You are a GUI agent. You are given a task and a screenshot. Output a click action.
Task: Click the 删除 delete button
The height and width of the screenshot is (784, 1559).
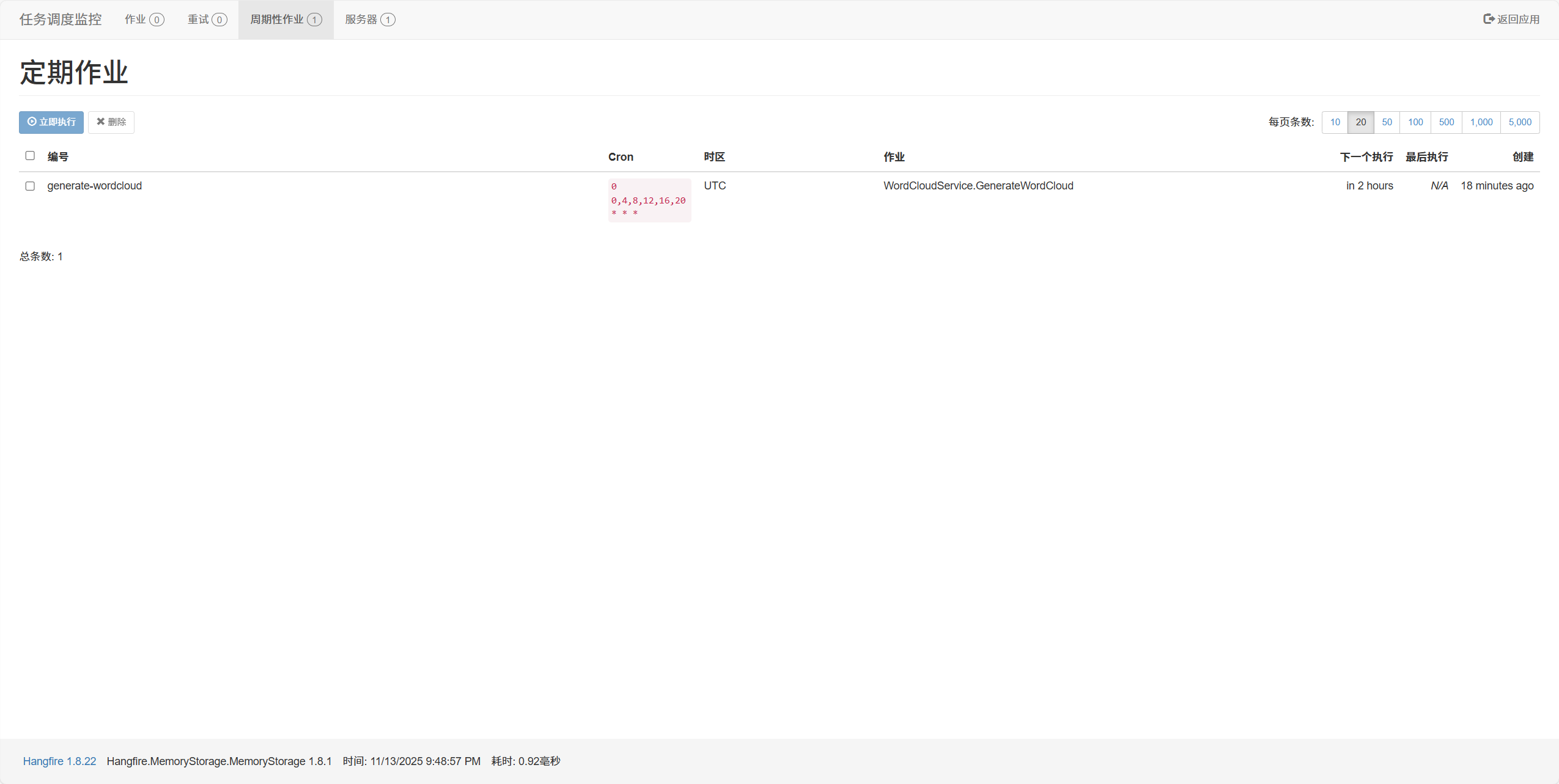point(111,122)
